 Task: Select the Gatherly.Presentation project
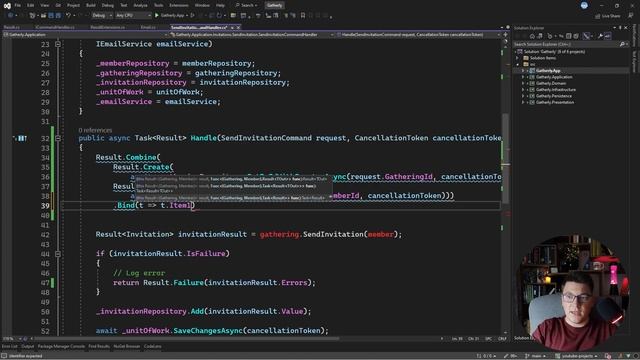tap(555, 102)
